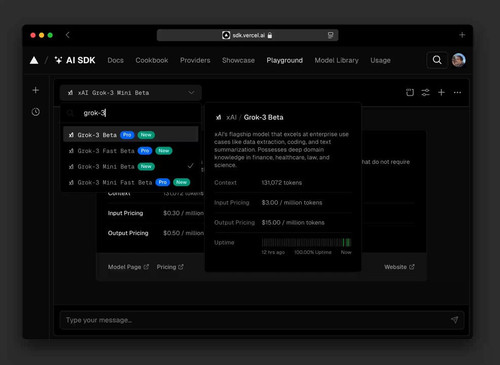This screenshot has width=500, height=365.
Task: Click the clear chat icon in toolbar
Action: 410,92
